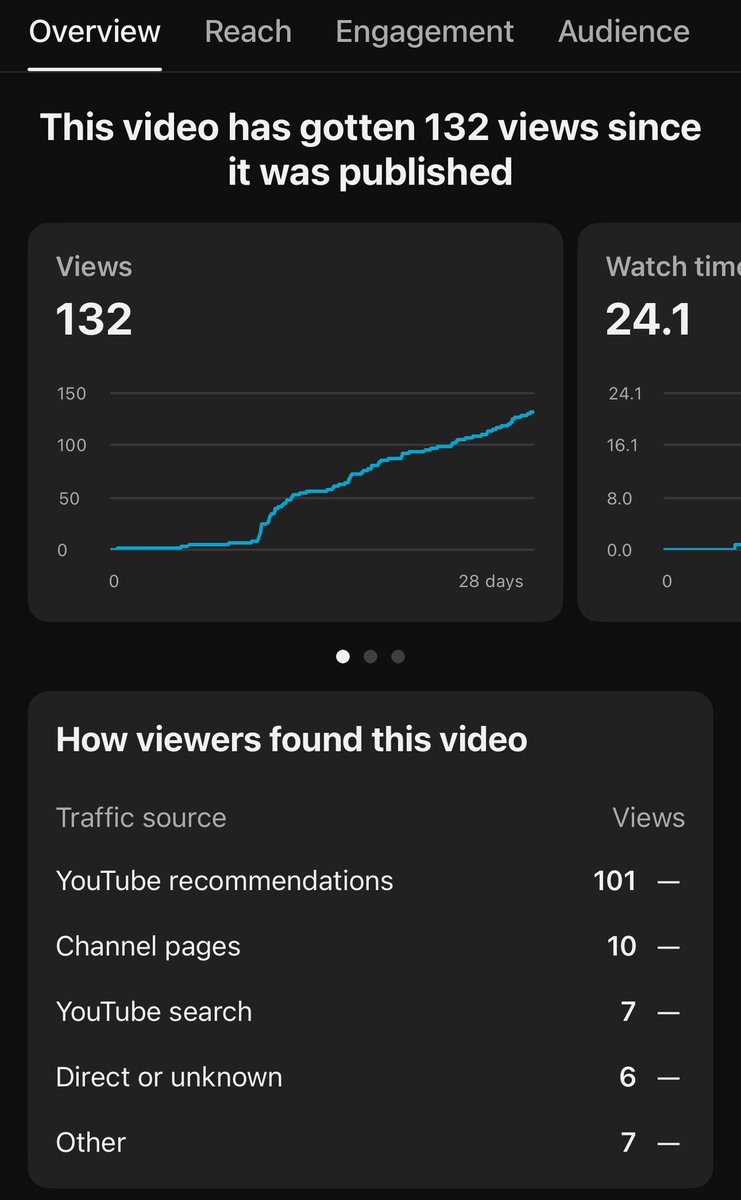Viewport: 741px width, 1200px height.
Task: Select the Views chart card
Action: [295, 422]
